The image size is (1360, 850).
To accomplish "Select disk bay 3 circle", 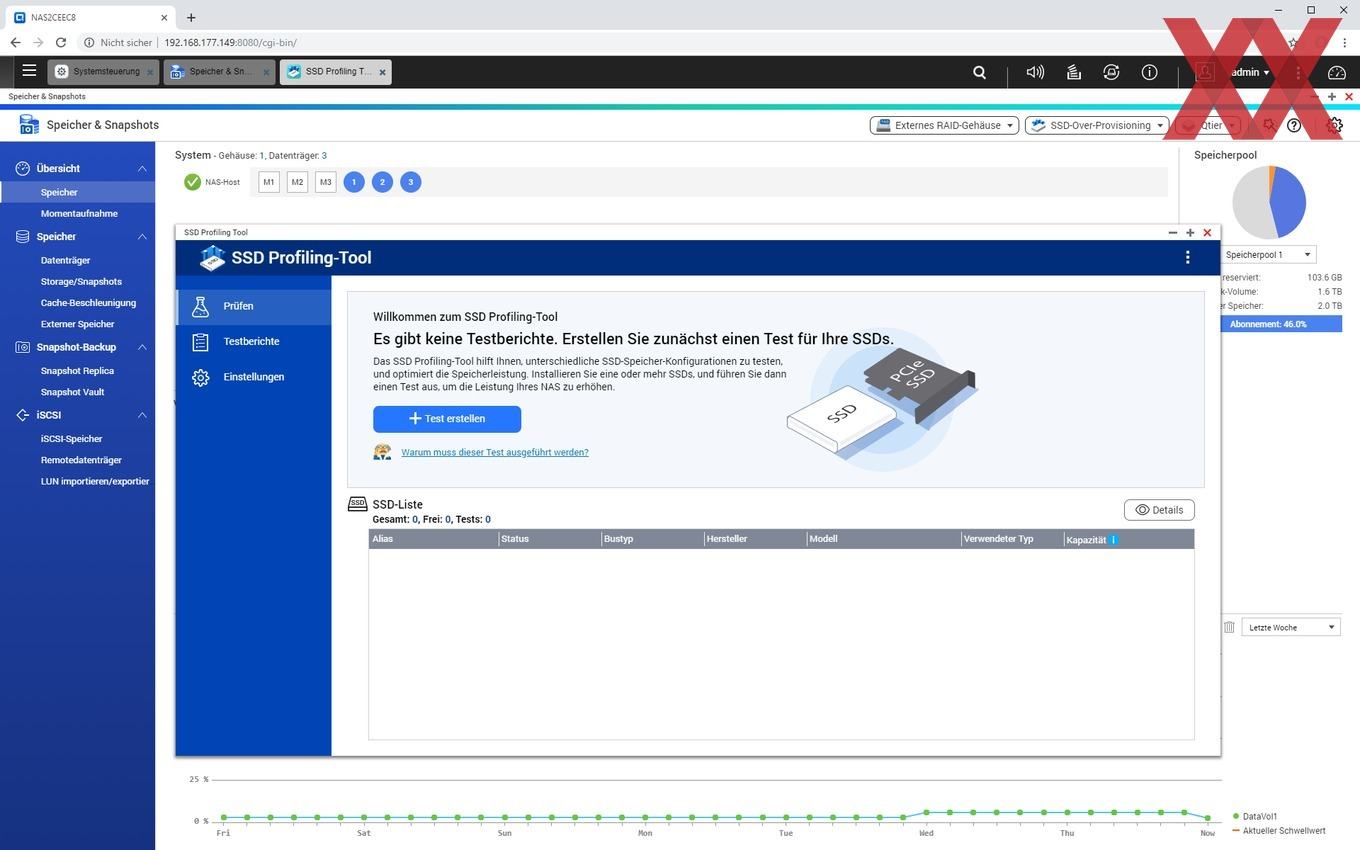I will (x=410, y=182).
